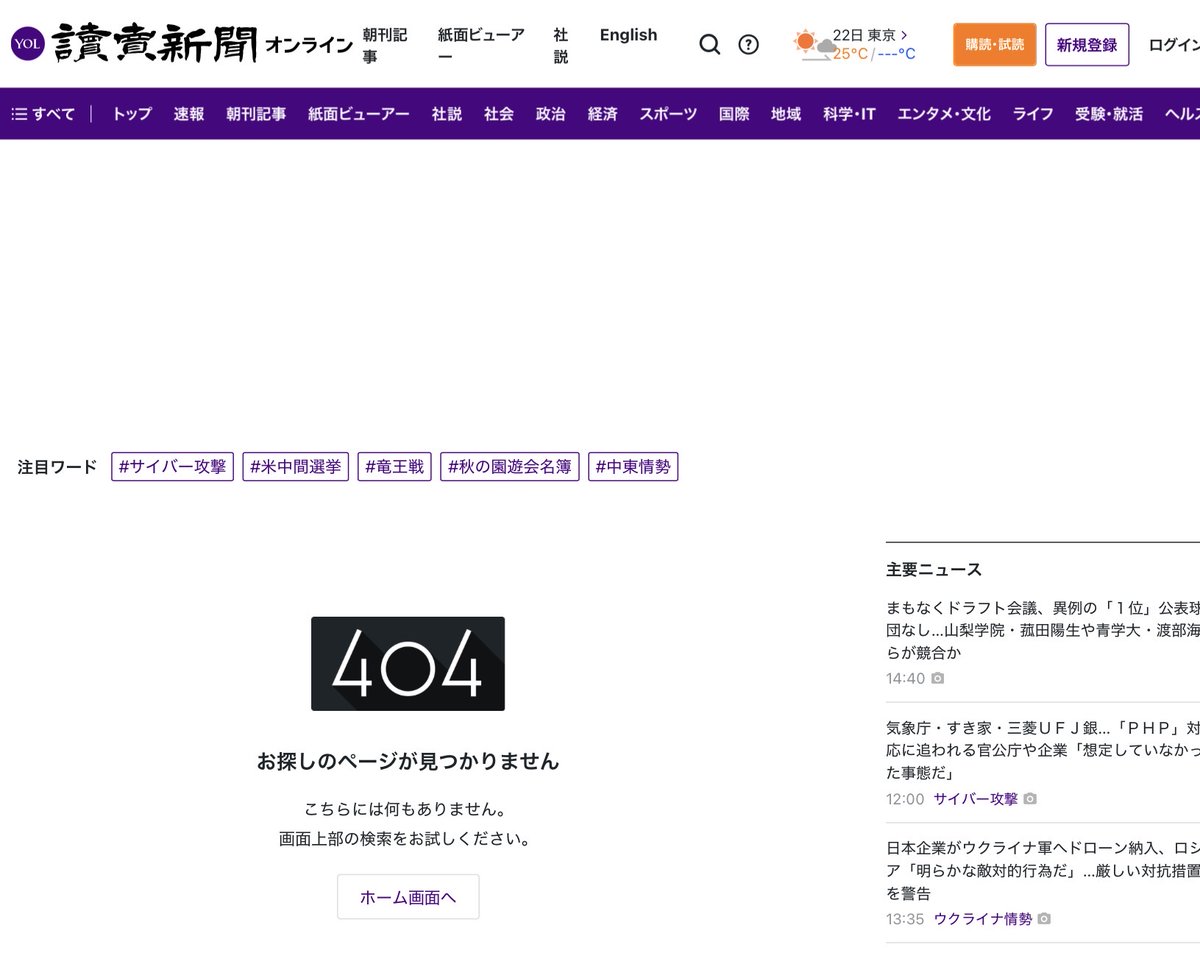Open the search magnifier icon

(709, 44)
